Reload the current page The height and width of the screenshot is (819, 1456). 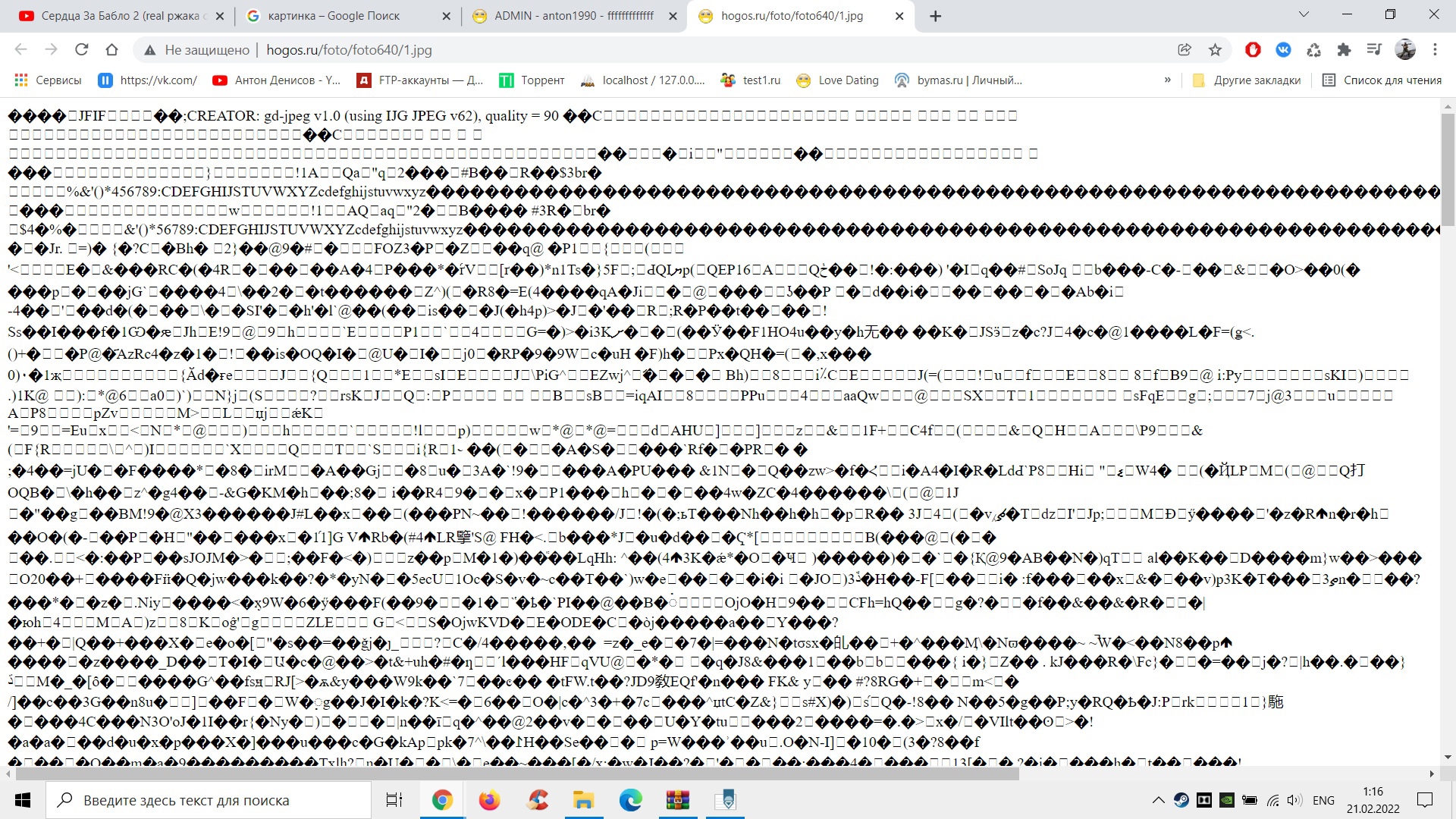coord(81,49)
